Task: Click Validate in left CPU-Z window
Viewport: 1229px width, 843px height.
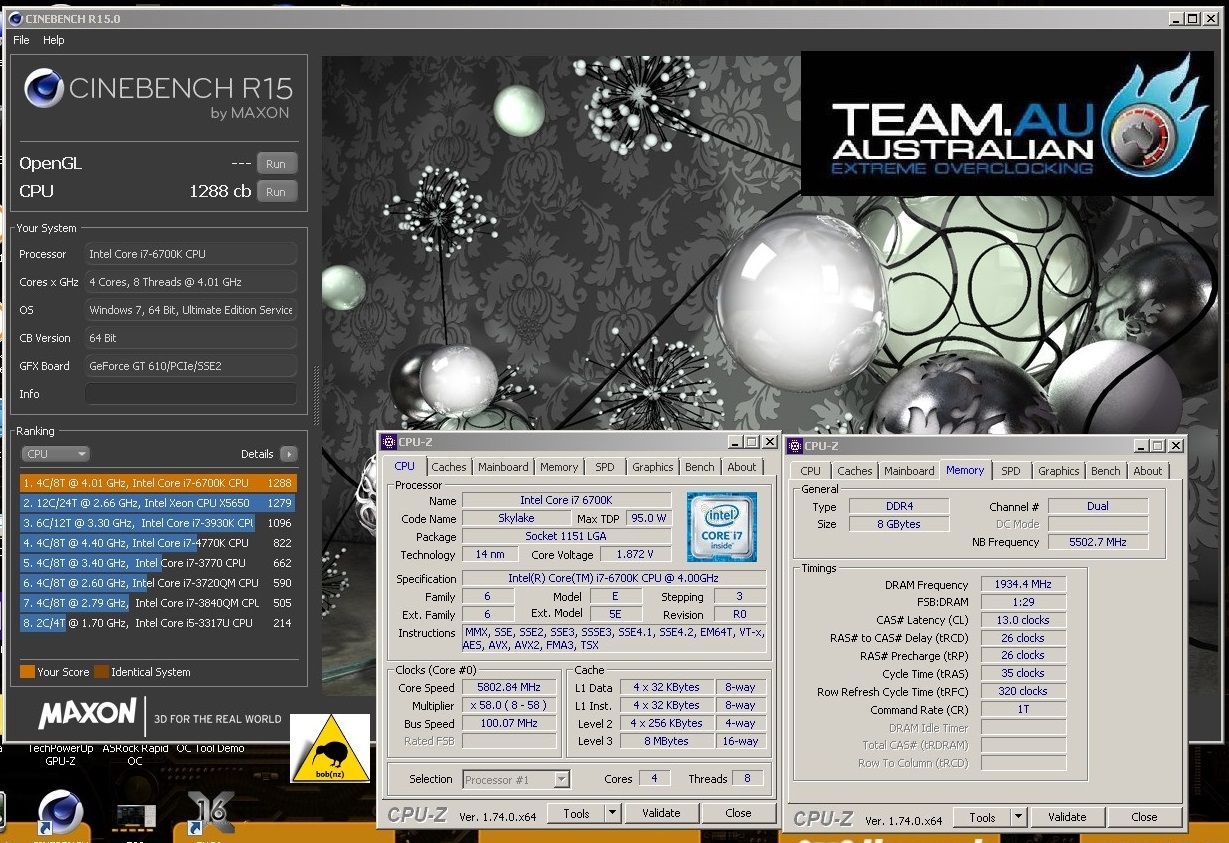Action: [661, 814]
